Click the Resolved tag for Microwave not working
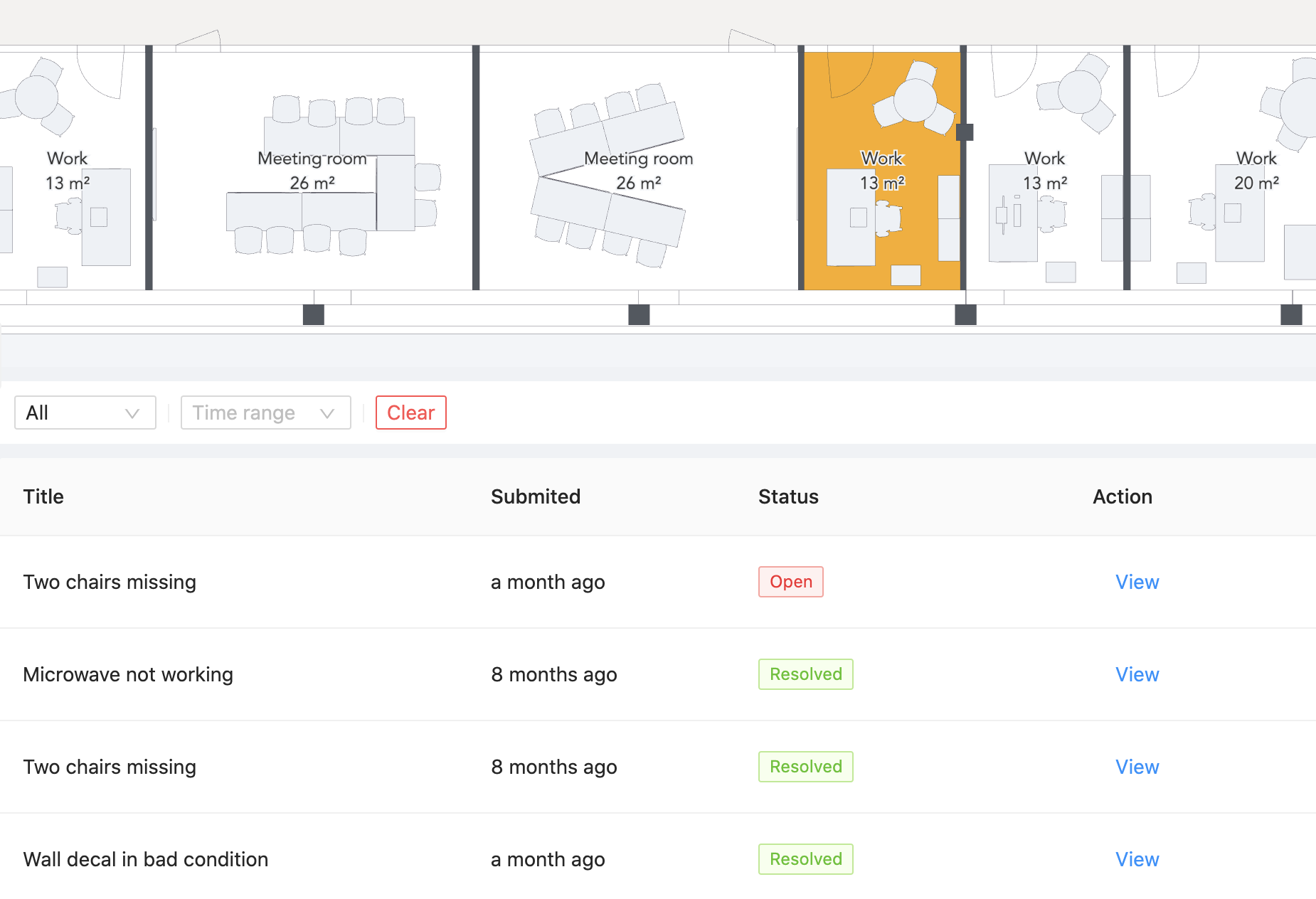 click(806, 674)
